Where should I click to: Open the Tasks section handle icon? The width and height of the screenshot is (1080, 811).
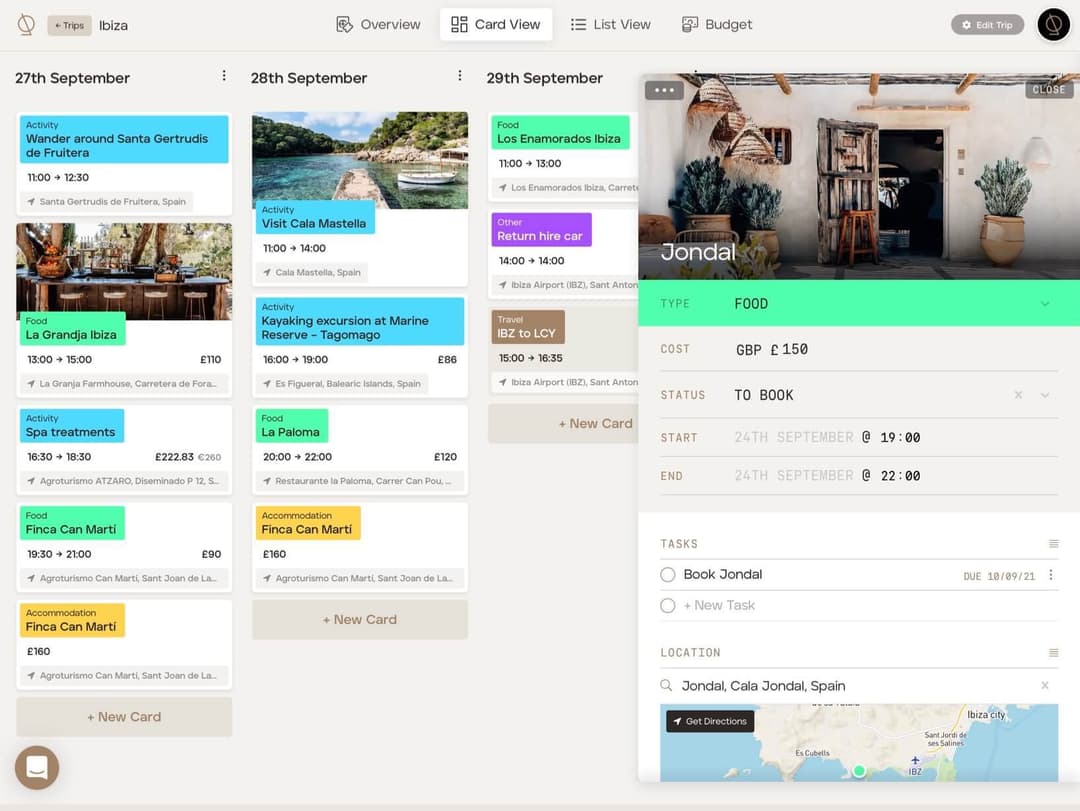point(1053,544)
